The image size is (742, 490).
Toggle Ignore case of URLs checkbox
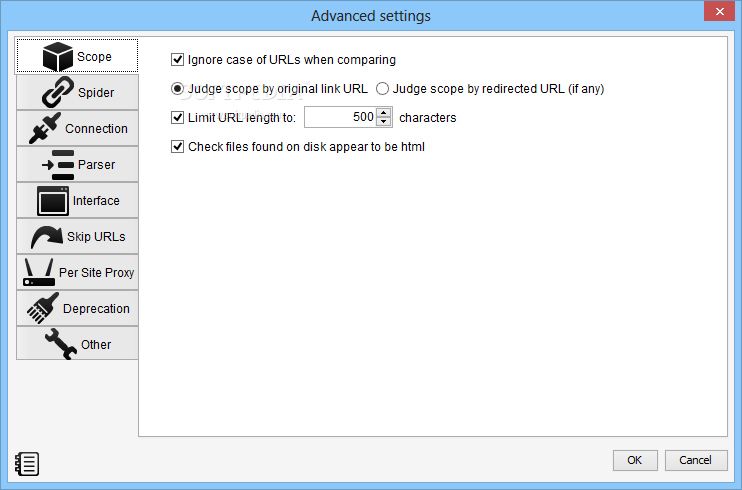coord(177,60)
